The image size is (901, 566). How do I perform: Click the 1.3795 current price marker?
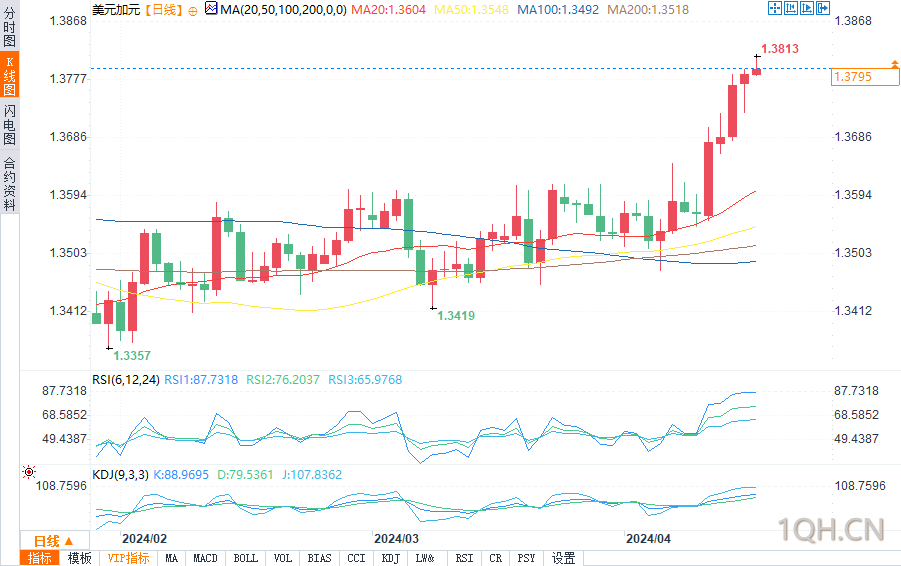[865, 77]
